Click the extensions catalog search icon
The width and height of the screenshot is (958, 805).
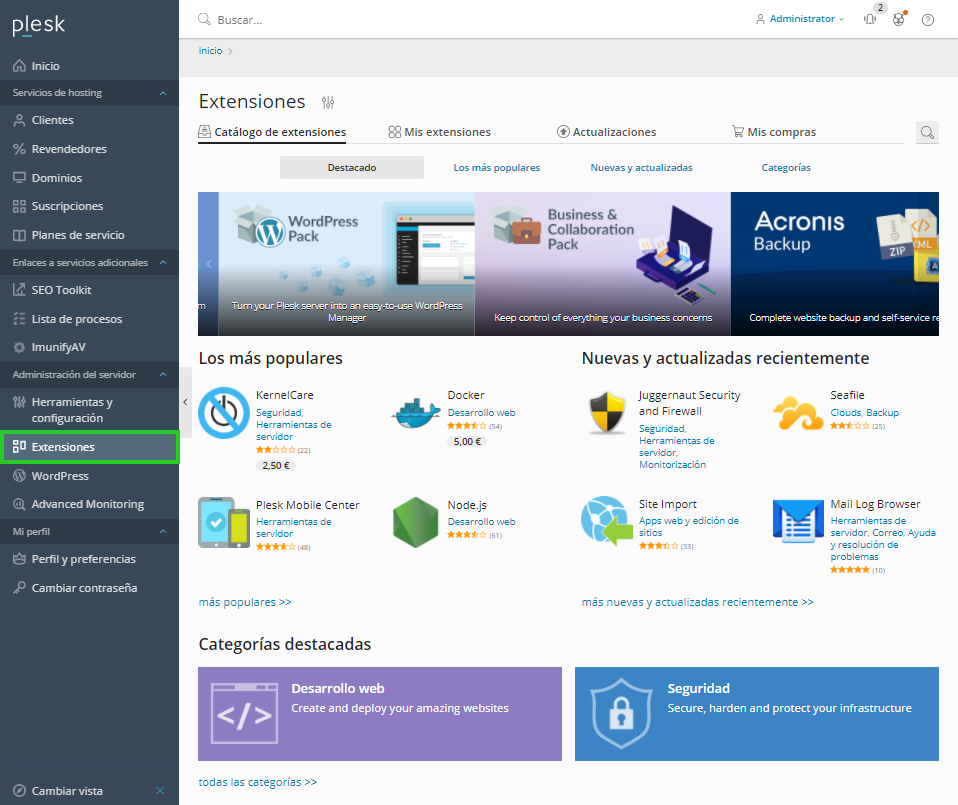coord(927,133)
